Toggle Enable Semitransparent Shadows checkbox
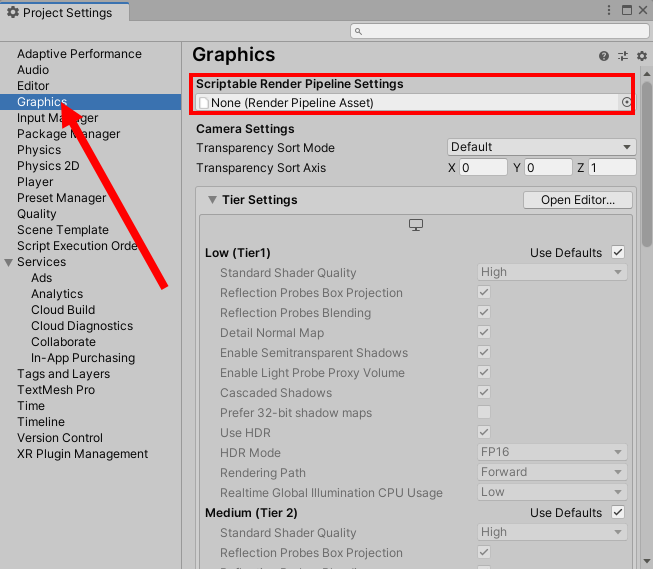Screen dimensions: 653x569 484,352
